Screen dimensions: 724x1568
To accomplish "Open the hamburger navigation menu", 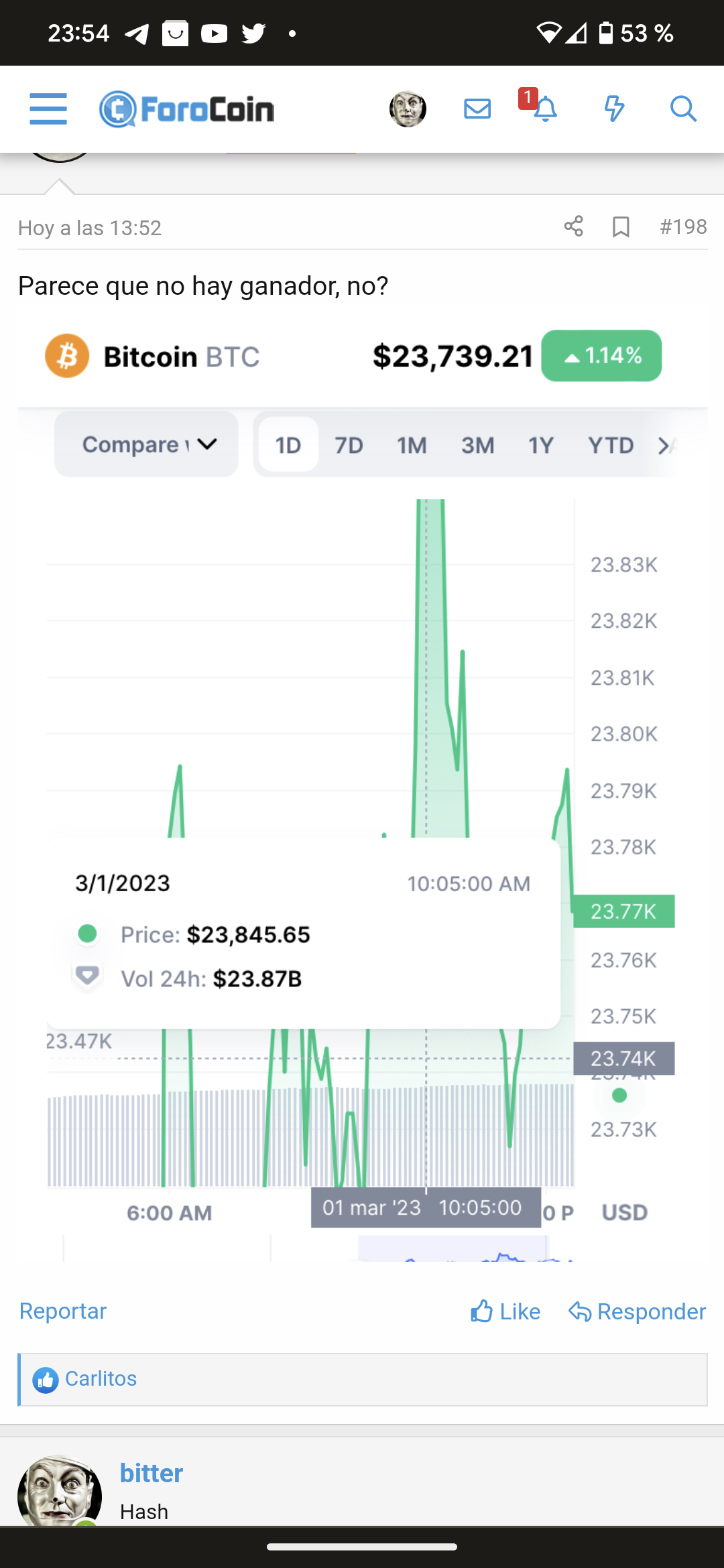I will [48, 109].
